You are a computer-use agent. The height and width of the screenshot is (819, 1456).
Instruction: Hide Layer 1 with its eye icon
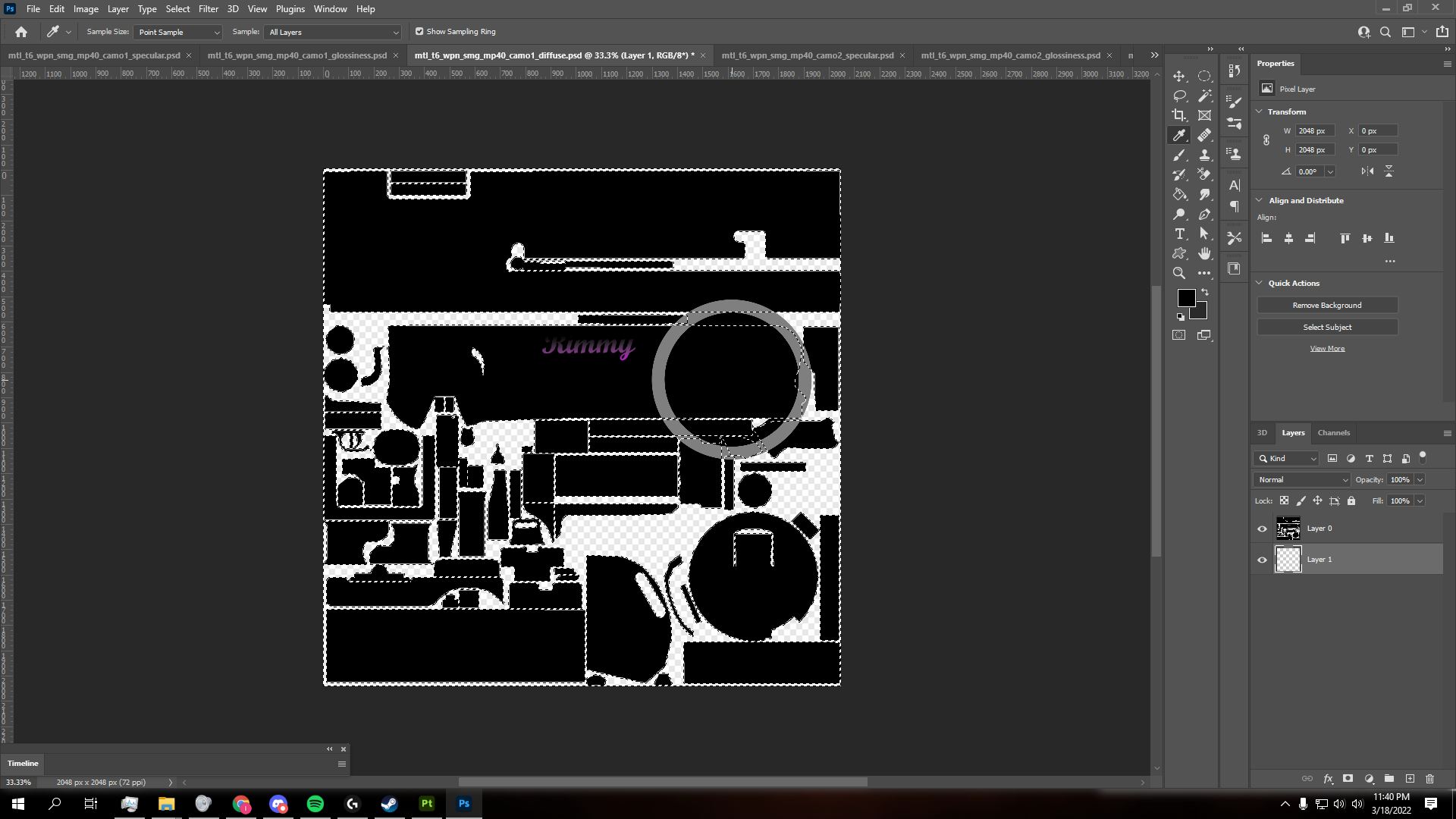tap(1262, 560)
